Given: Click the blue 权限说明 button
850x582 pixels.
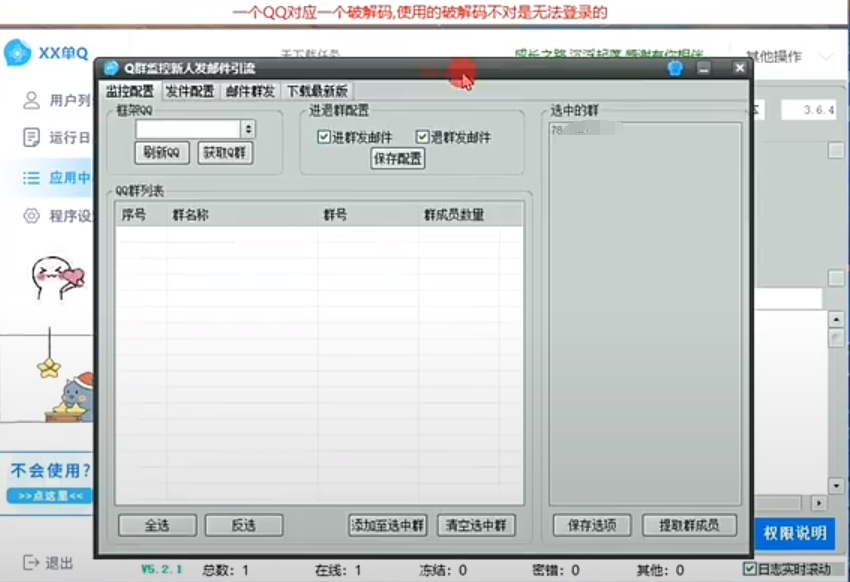Looking at the screenshot, I should [795, 533].
